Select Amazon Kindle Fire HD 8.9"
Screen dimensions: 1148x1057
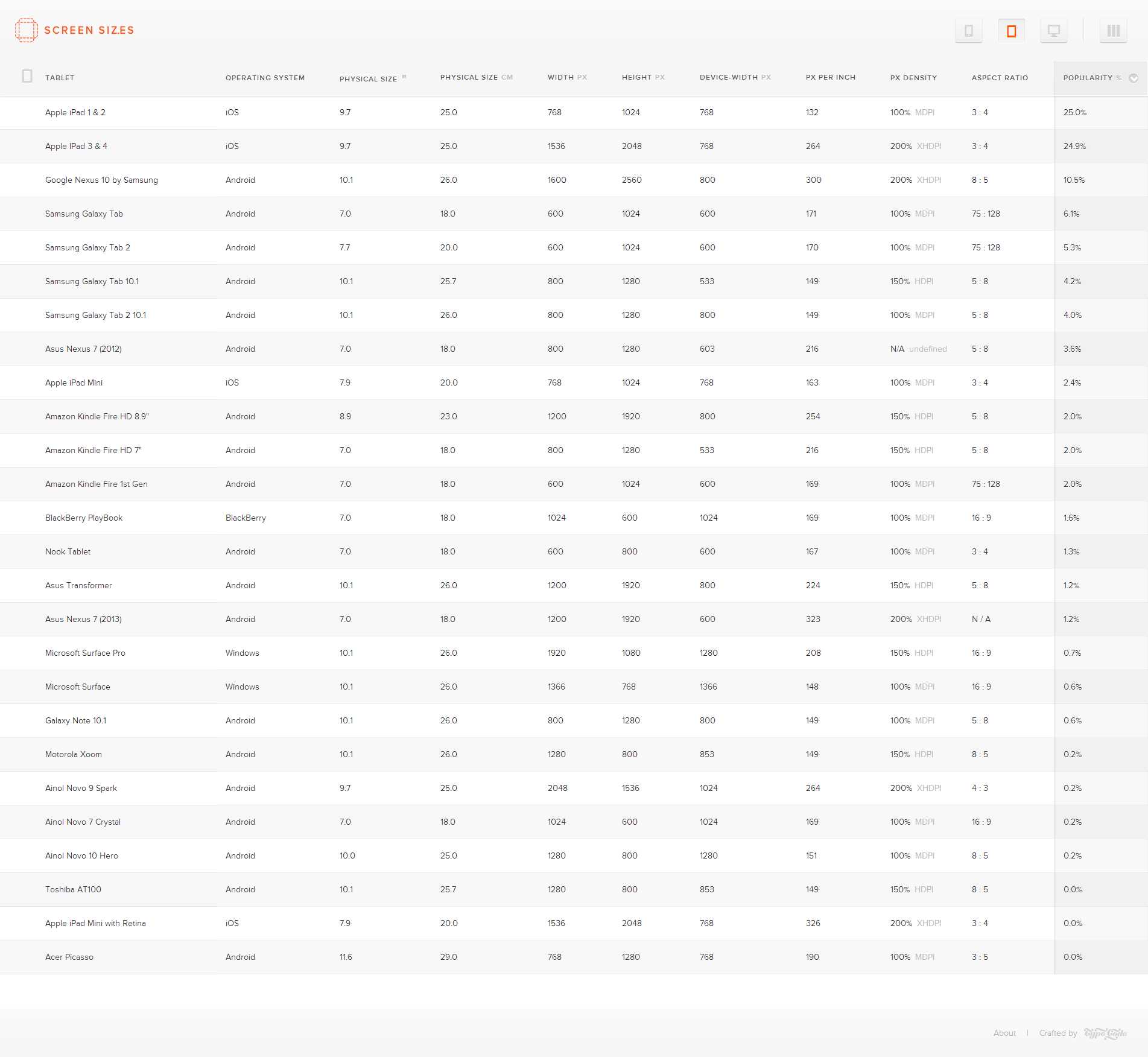pyautogui.click(x=97, y=416)
